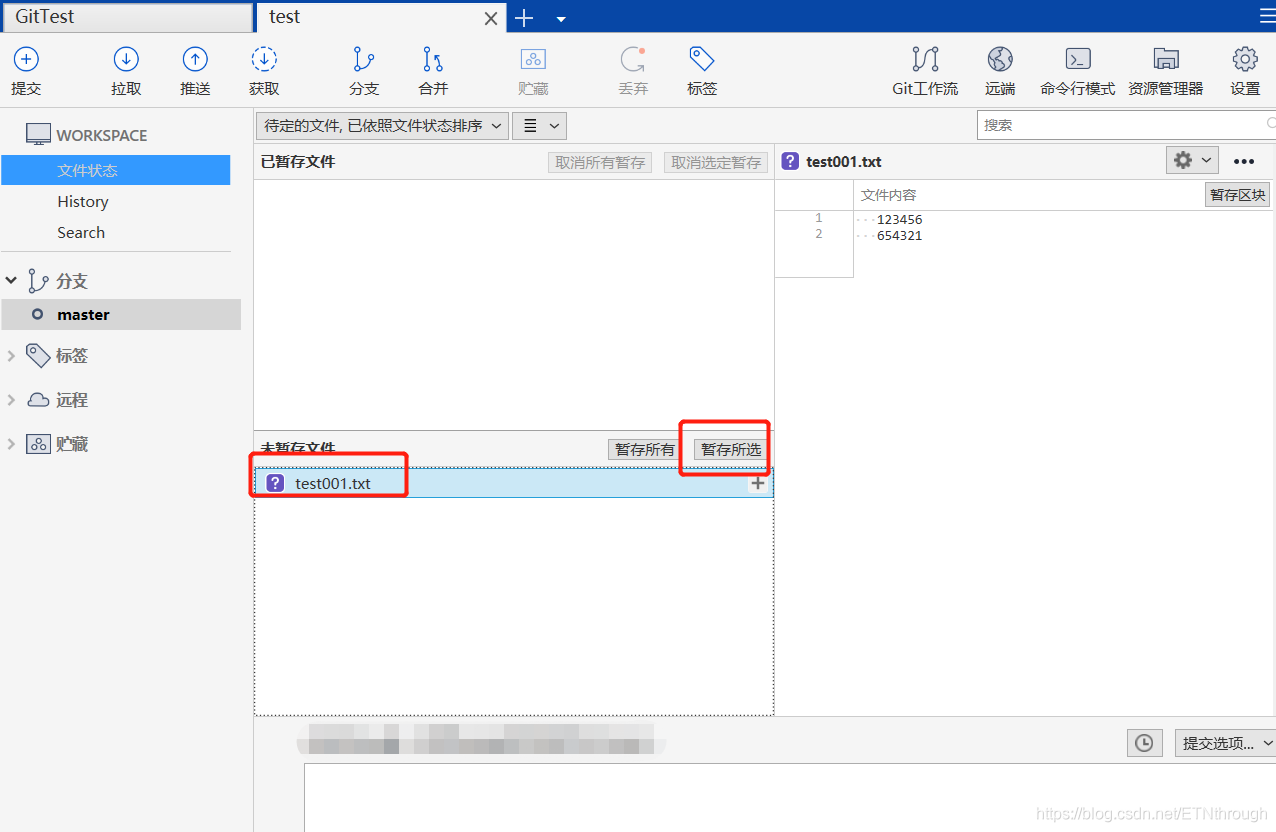
Task: Select 文件状态 in the workspace sidebar
Action: 115,170
